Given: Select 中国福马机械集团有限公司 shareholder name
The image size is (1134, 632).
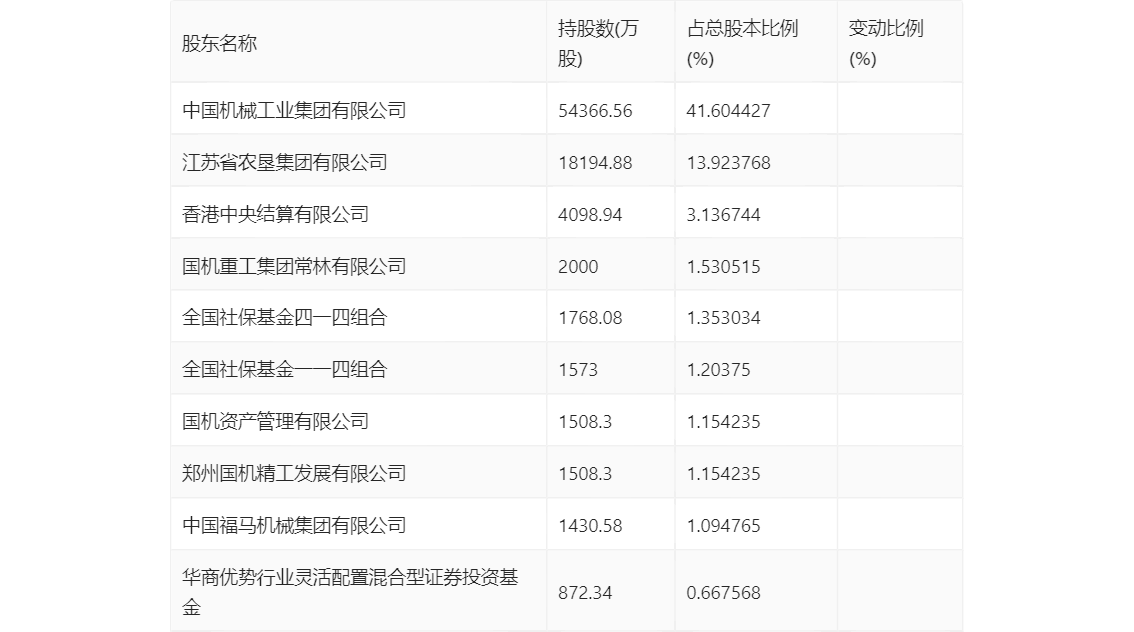Looking at the screenshot, I should (x=294, y=526).
